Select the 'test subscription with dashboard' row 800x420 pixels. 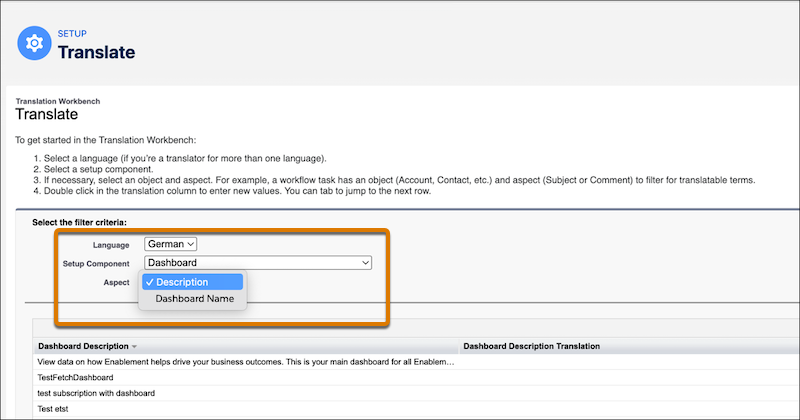coord(96,393)
